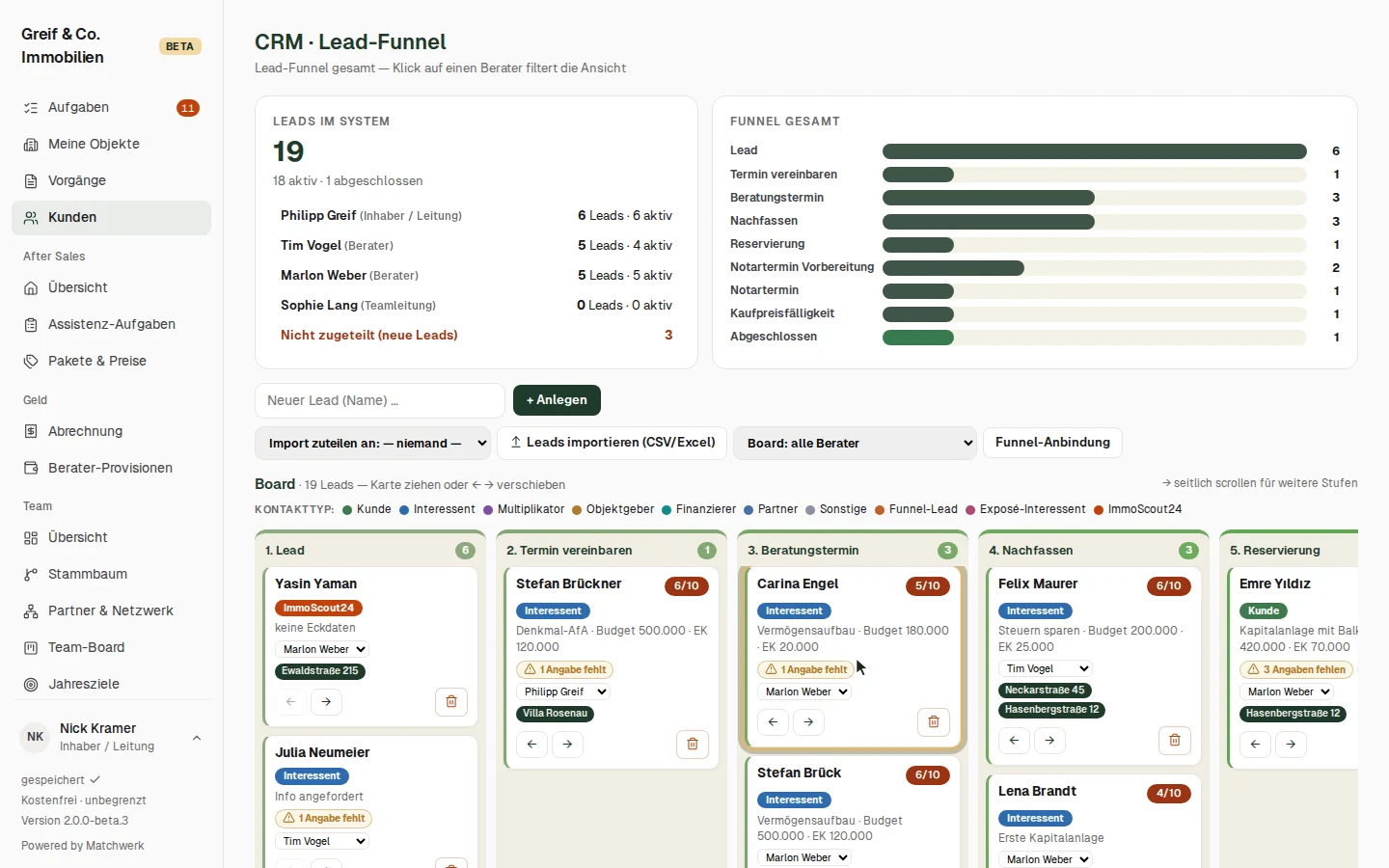
Task: Open the 'Import zuteilen an' dropdown
Action: 372,444
